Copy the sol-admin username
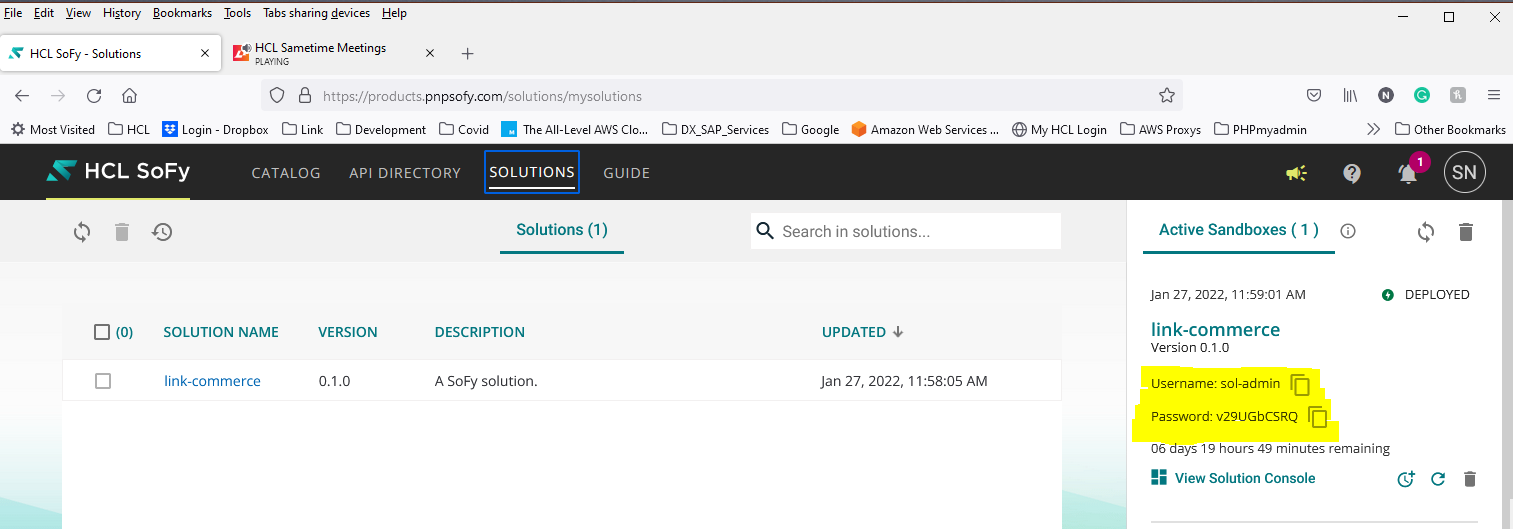 [x=1300, y=384]
